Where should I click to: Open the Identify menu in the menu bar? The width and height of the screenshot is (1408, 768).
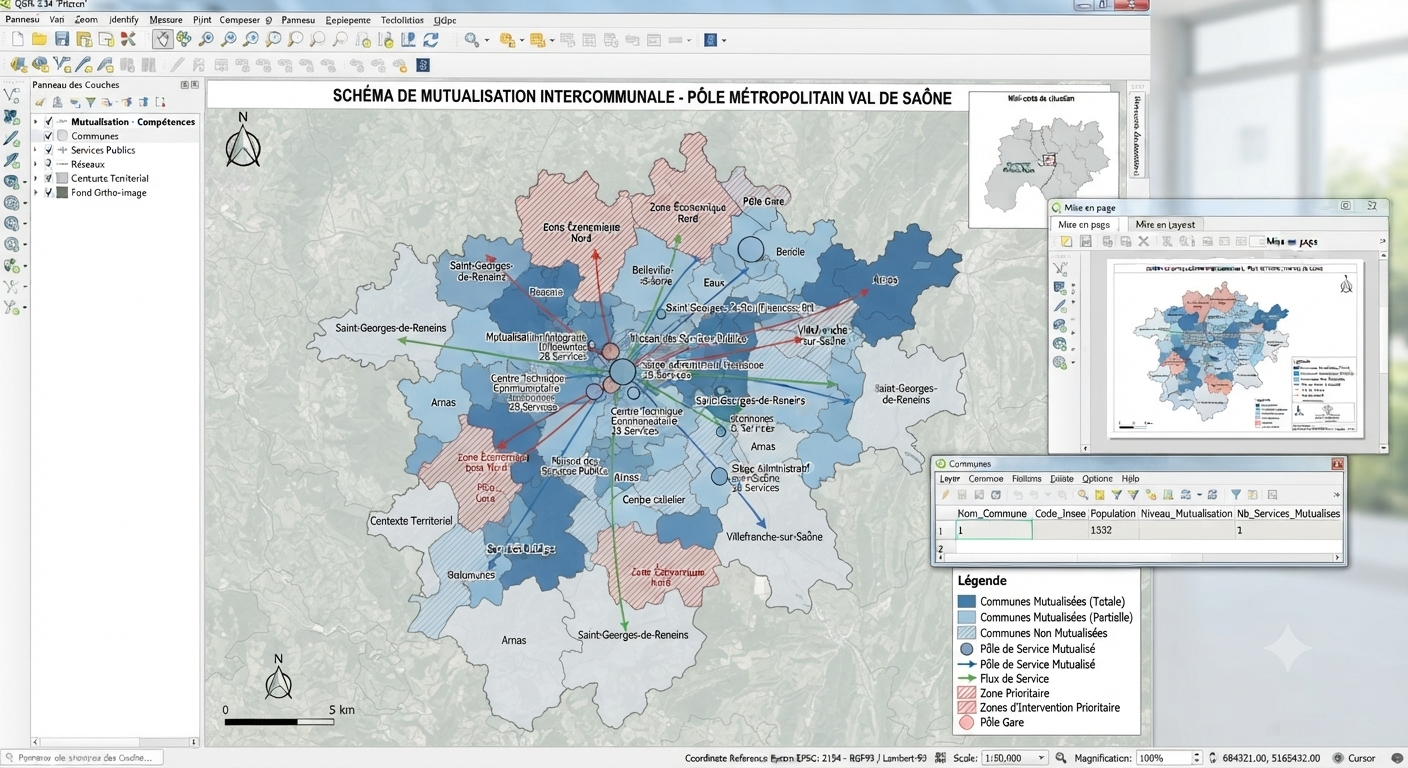pos(124,20)
